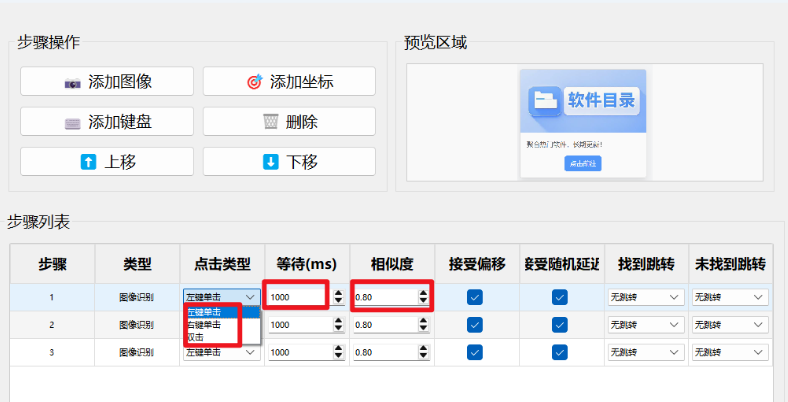Click the 接受偏移 column header
This screenshot has height=402, width=788.
pyautogui.click(x=477, y=264)
